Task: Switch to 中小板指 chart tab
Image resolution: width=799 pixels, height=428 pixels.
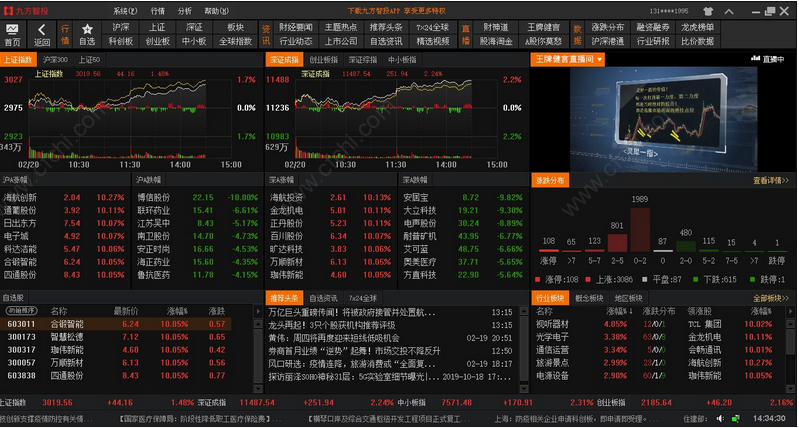Action: [402, 60]
